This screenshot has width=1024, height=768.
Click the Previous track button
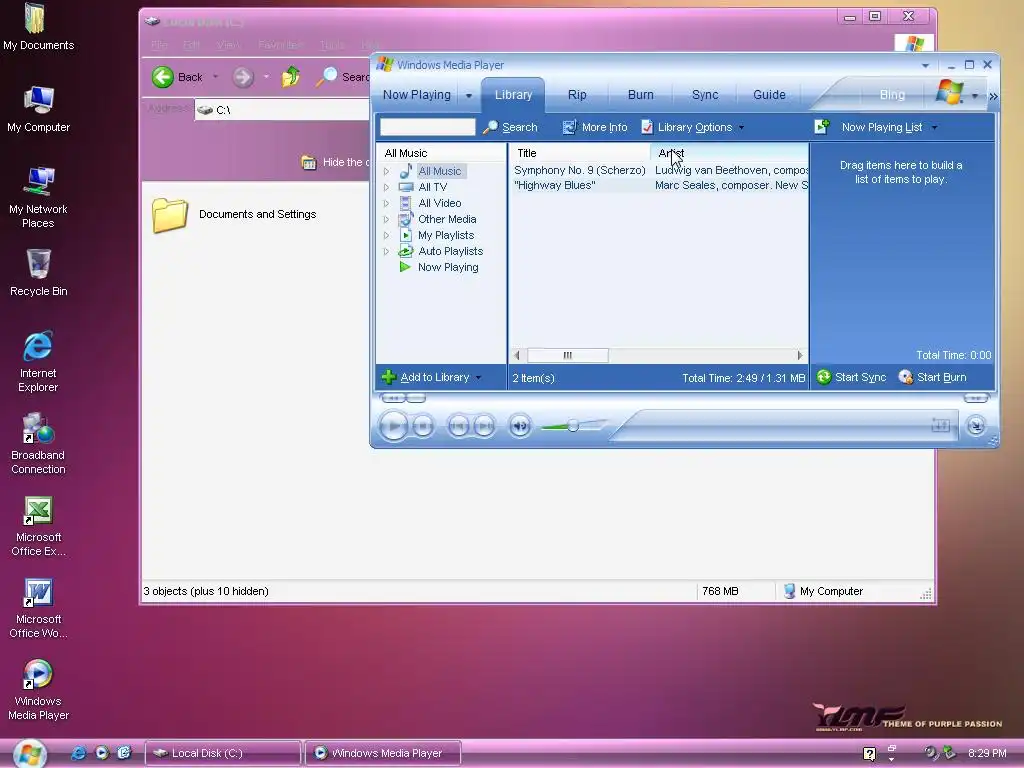[x=458, y=426]
